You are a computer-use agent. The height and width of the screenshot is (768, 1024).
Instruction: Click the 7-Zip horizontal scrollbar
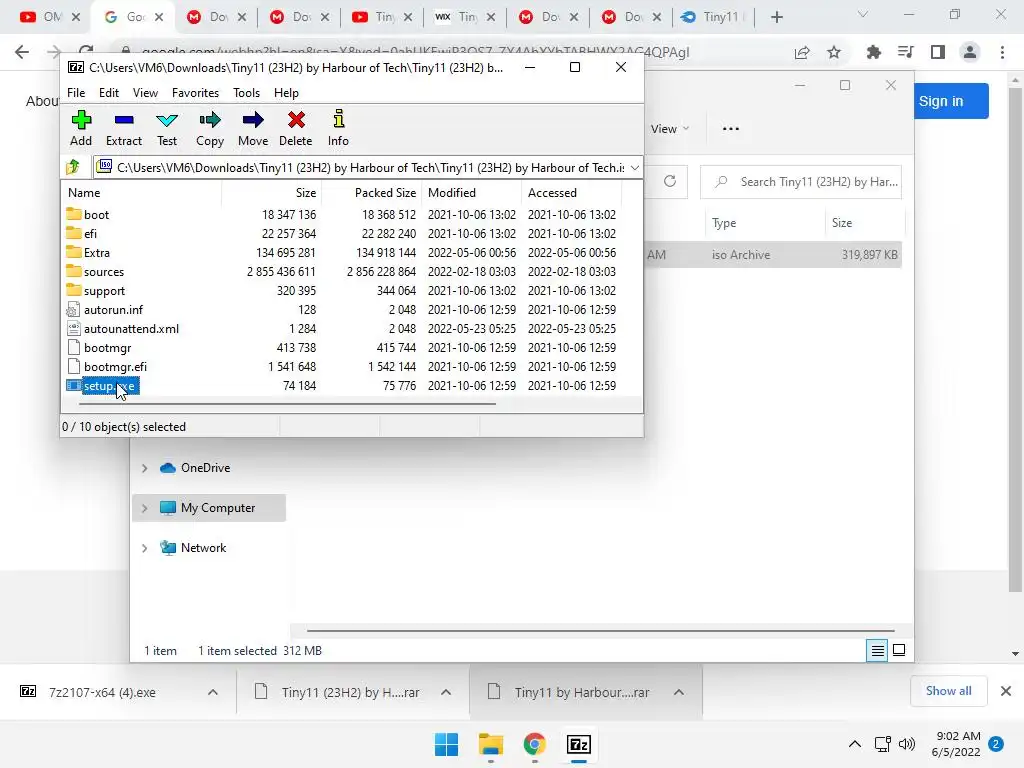[x=287, y=404]
